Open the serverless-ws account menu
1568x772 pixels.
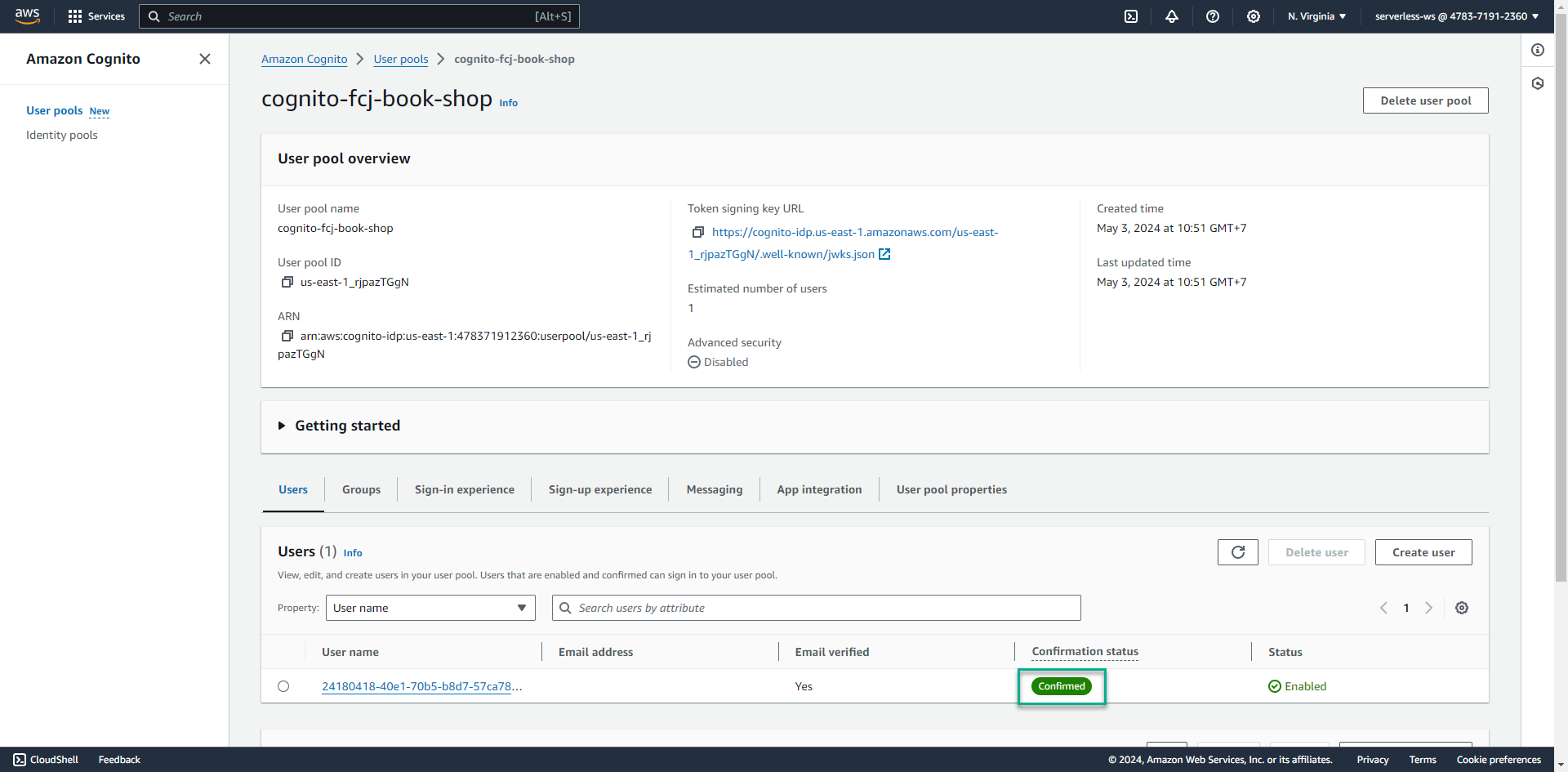coord(1457,16)
